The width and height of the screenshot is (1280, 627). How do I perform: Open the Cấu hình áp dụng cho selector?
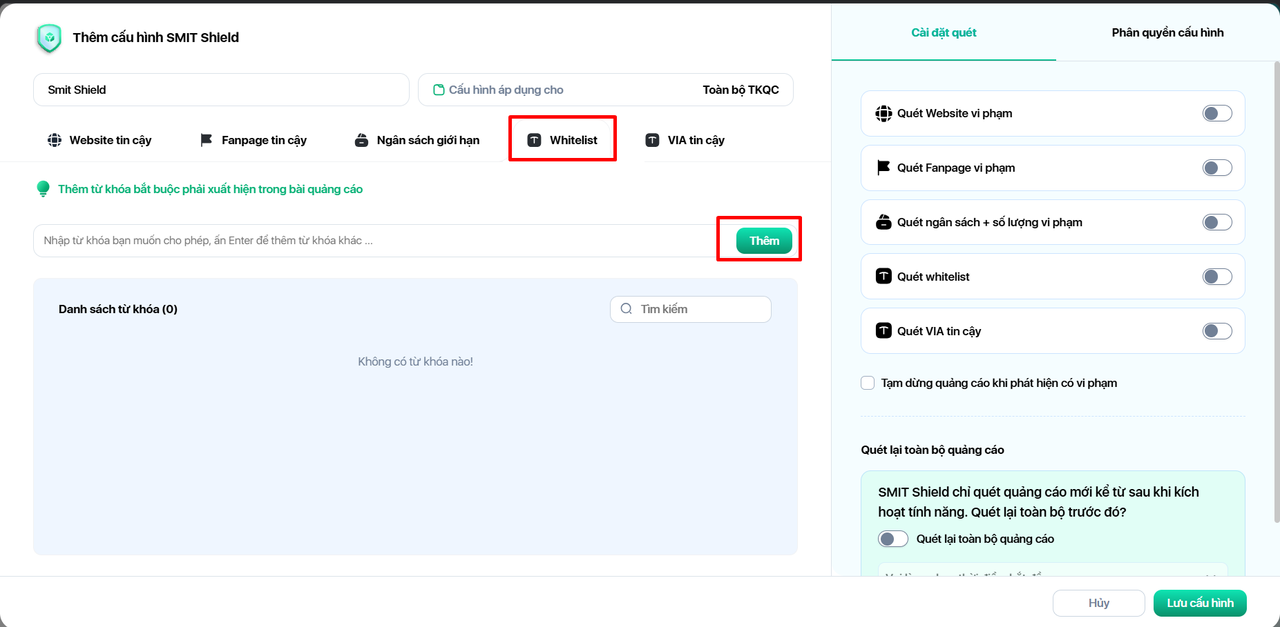click(605, 90)
